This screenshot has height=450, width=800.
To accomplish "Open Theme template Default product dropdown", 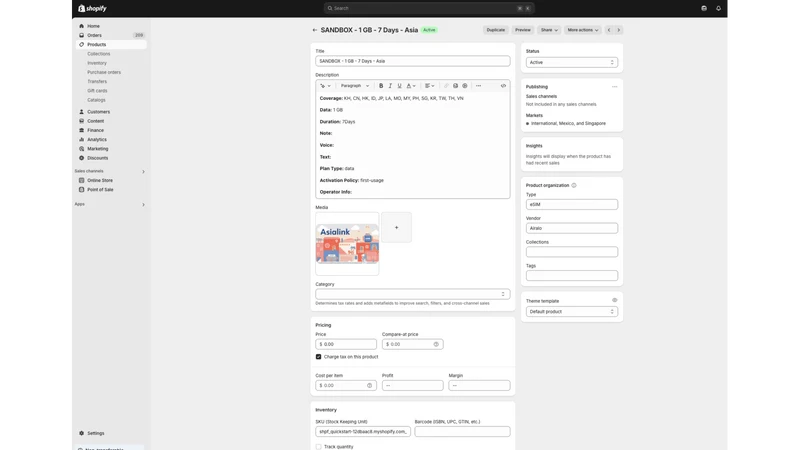I will [x=572, y=312].
